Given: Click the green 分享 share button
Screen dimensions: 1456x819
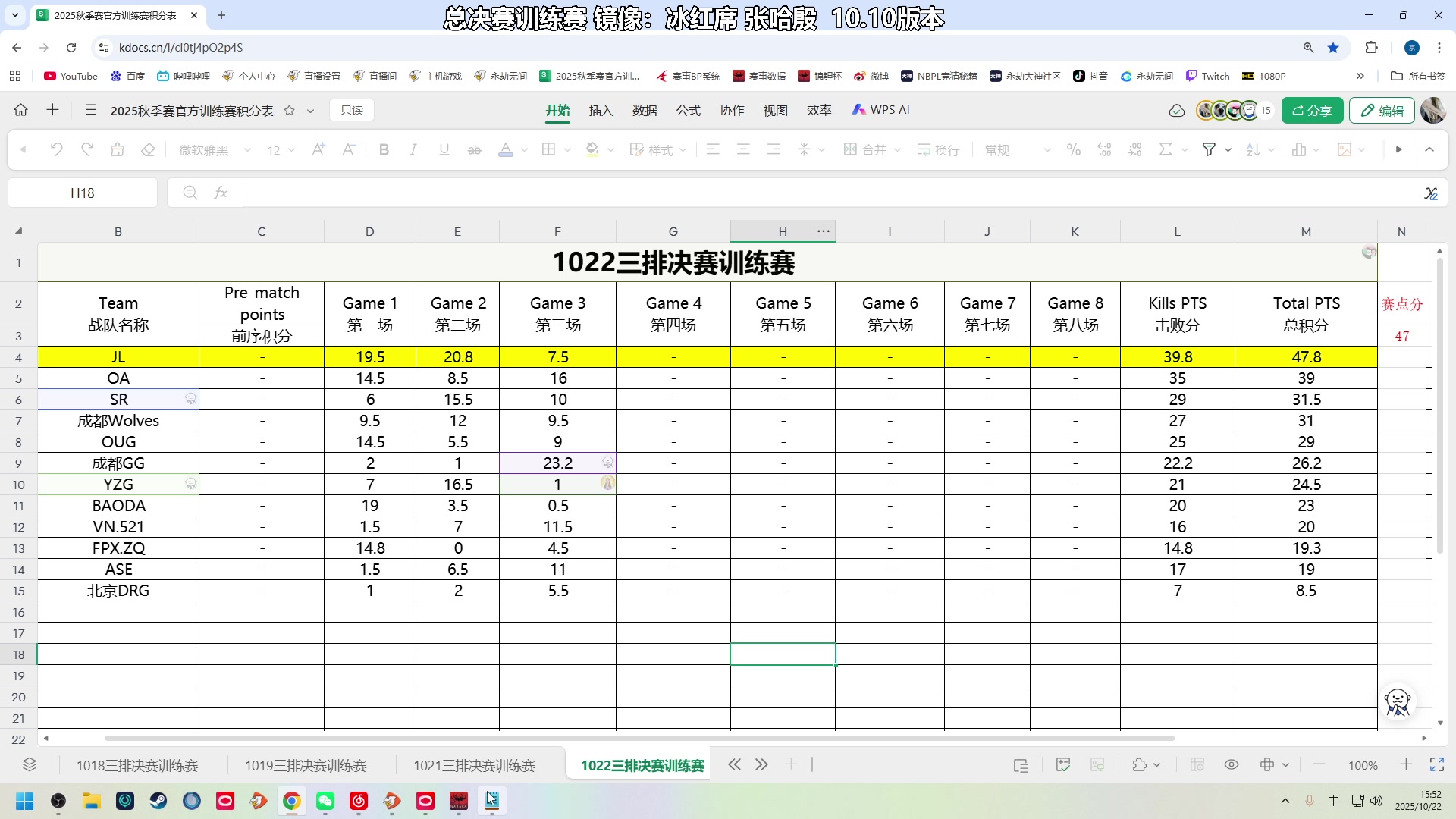Looking at the screenshot, I should tap(1312, 110).
